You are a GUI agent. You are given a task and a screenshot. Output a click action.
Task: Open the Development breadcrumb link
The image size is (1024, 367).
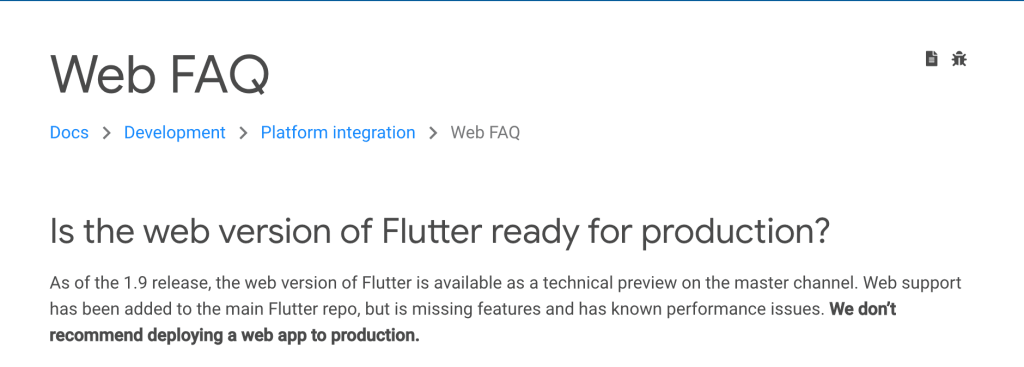coord(174,133)
